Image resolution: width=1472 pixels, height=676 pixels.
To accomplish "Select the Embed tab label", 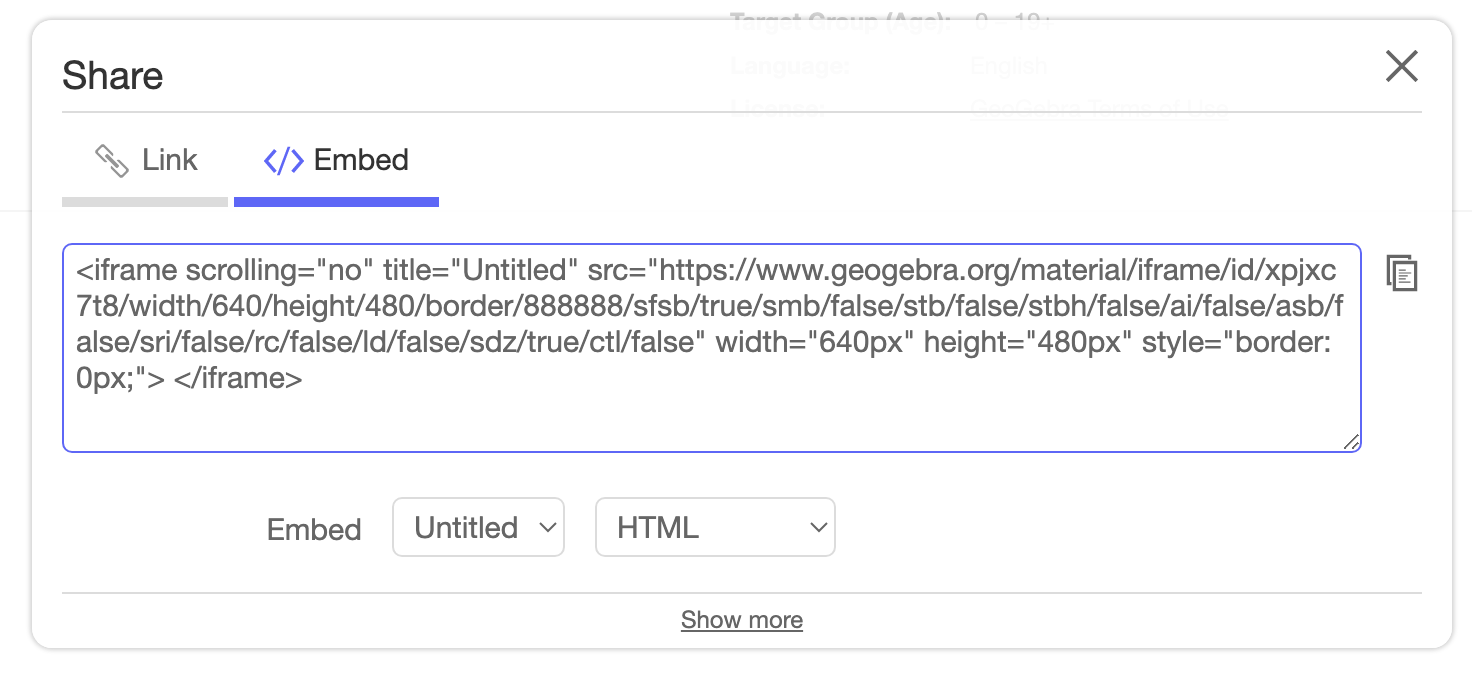I will pyautogui.click(x=360, y=160).
